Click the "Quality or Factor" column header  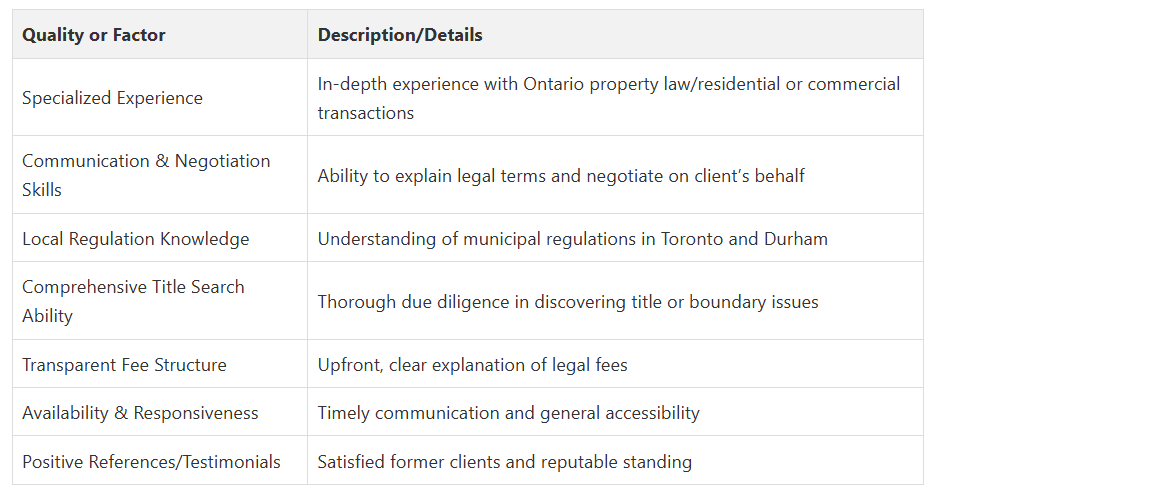(94, 35)
